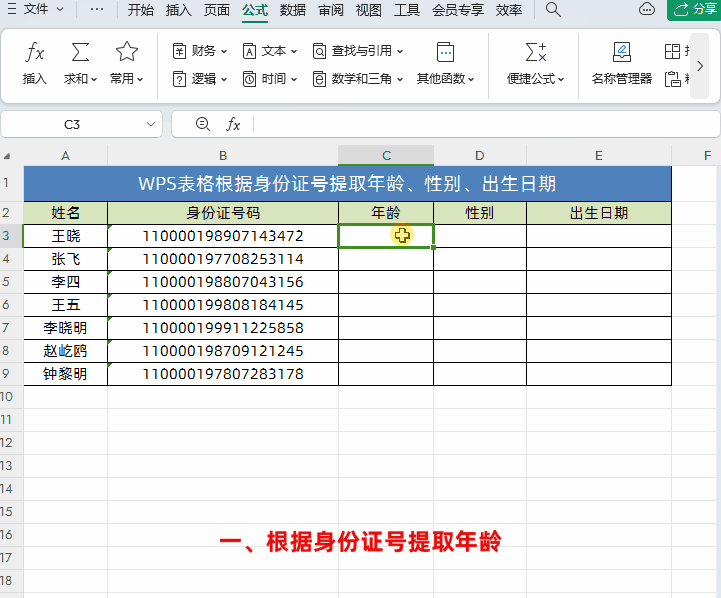Click the Insert Function fx icon
This screenshot has width=721, height=598.
[34, 52]
